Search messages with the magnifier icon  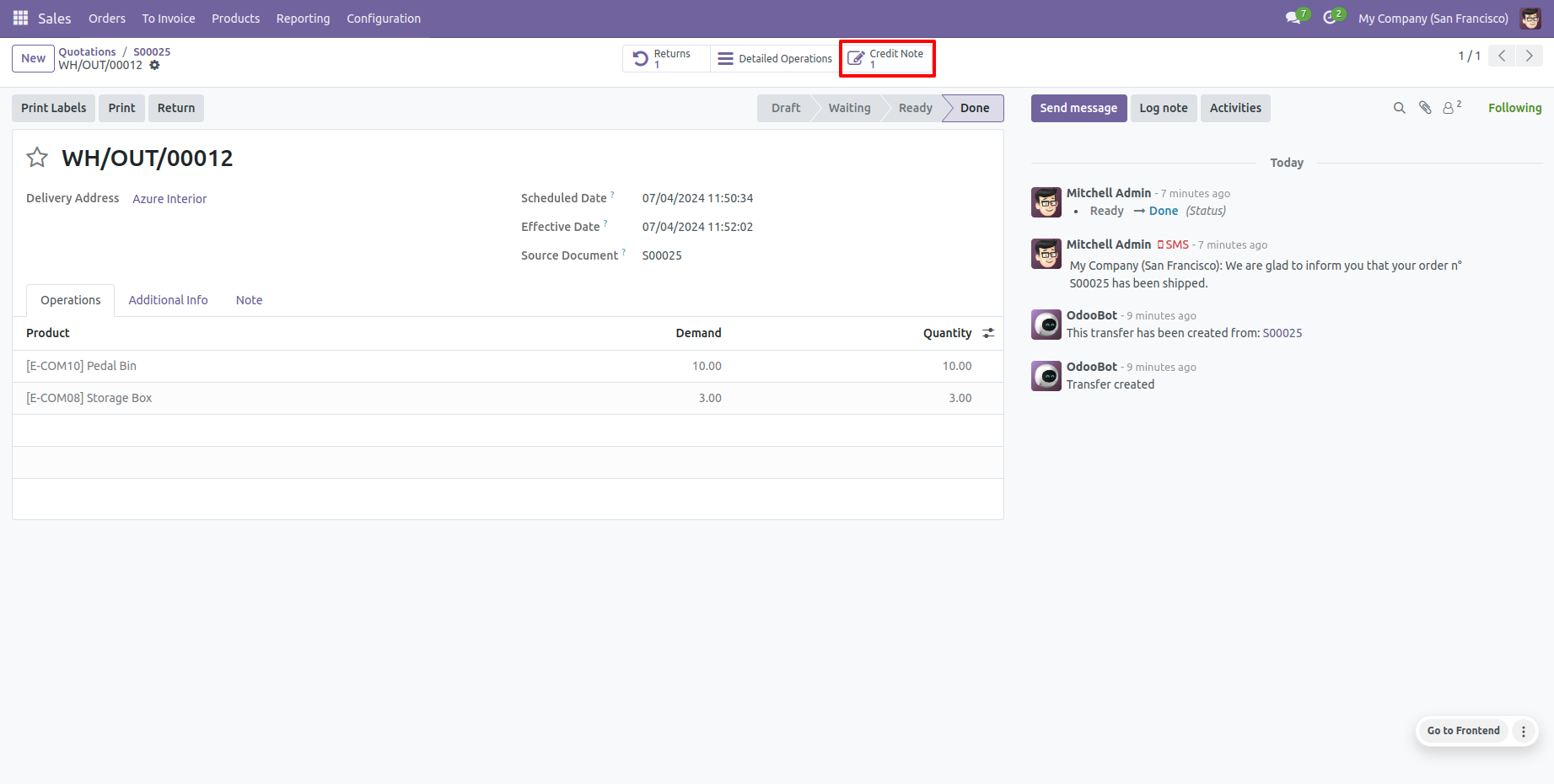(1400, 108)
